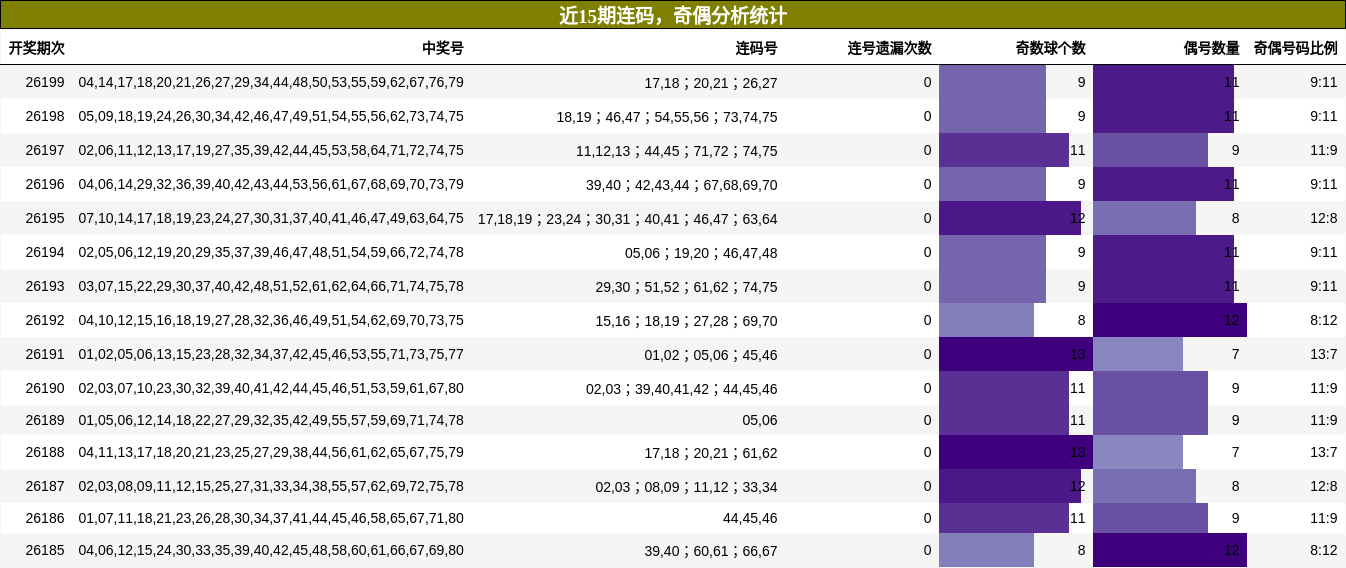Image resolution: width=1346 pixels, height=568 pixels.
Task: Click consecutive cell 39,40;60,61;66,67
Action: pos(711,551)
